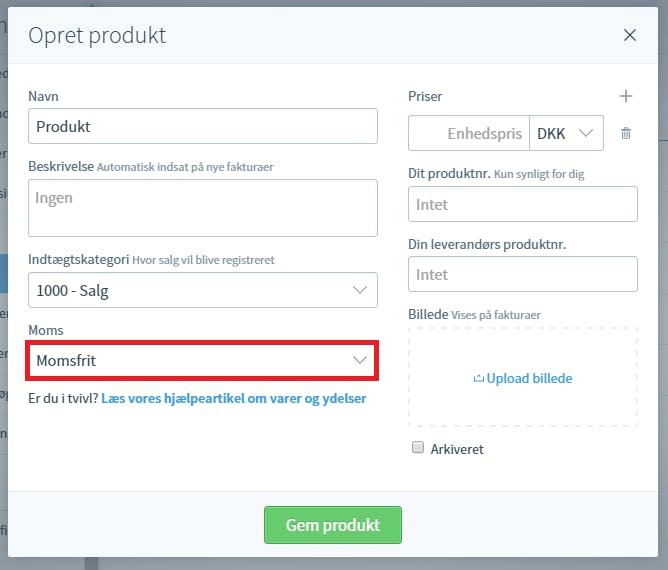Click the Enhedspris price field
668x570 pixels.
click(x=469, y=133)
